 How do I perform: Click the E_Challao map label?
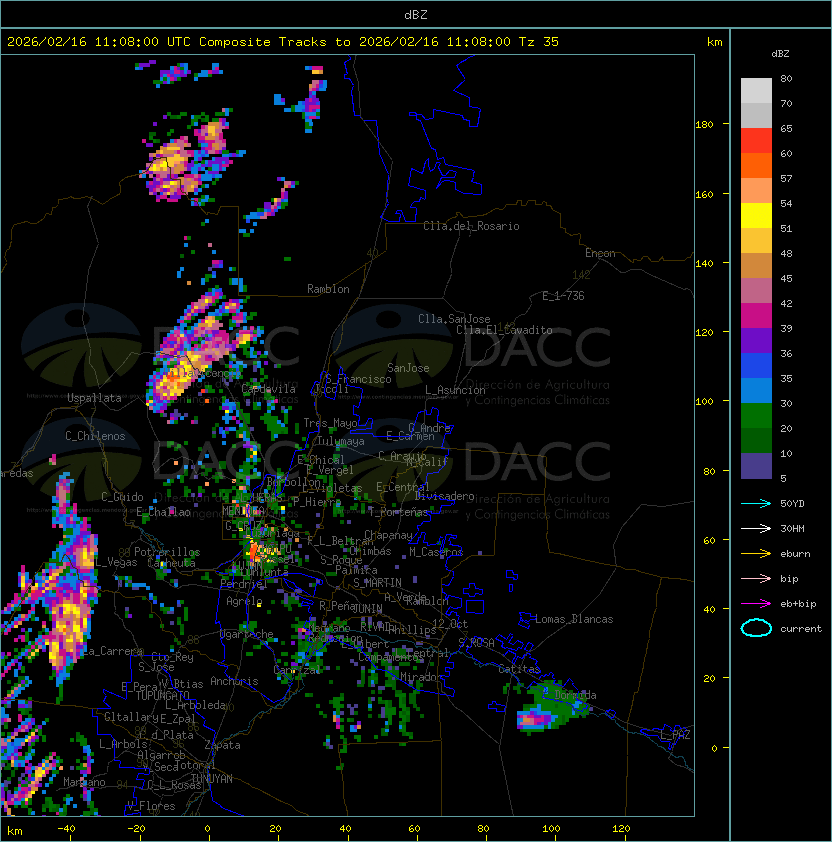pyautogui.click(x=163, y=512)
